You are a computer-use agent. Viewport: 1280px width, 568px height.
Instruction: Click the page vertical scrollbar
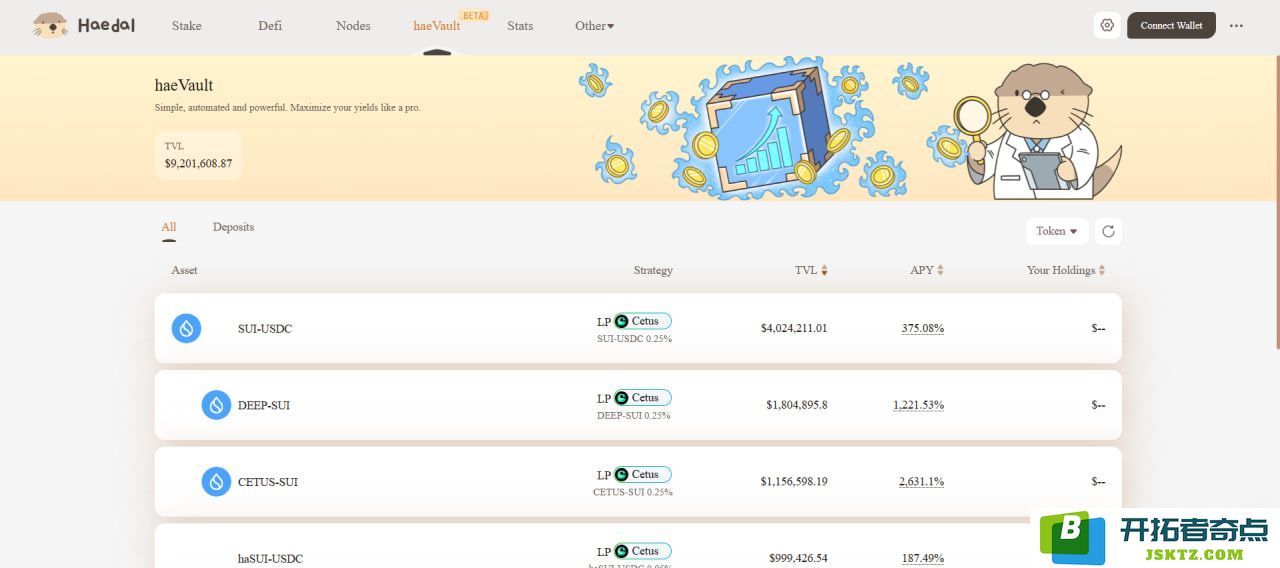1277,200
